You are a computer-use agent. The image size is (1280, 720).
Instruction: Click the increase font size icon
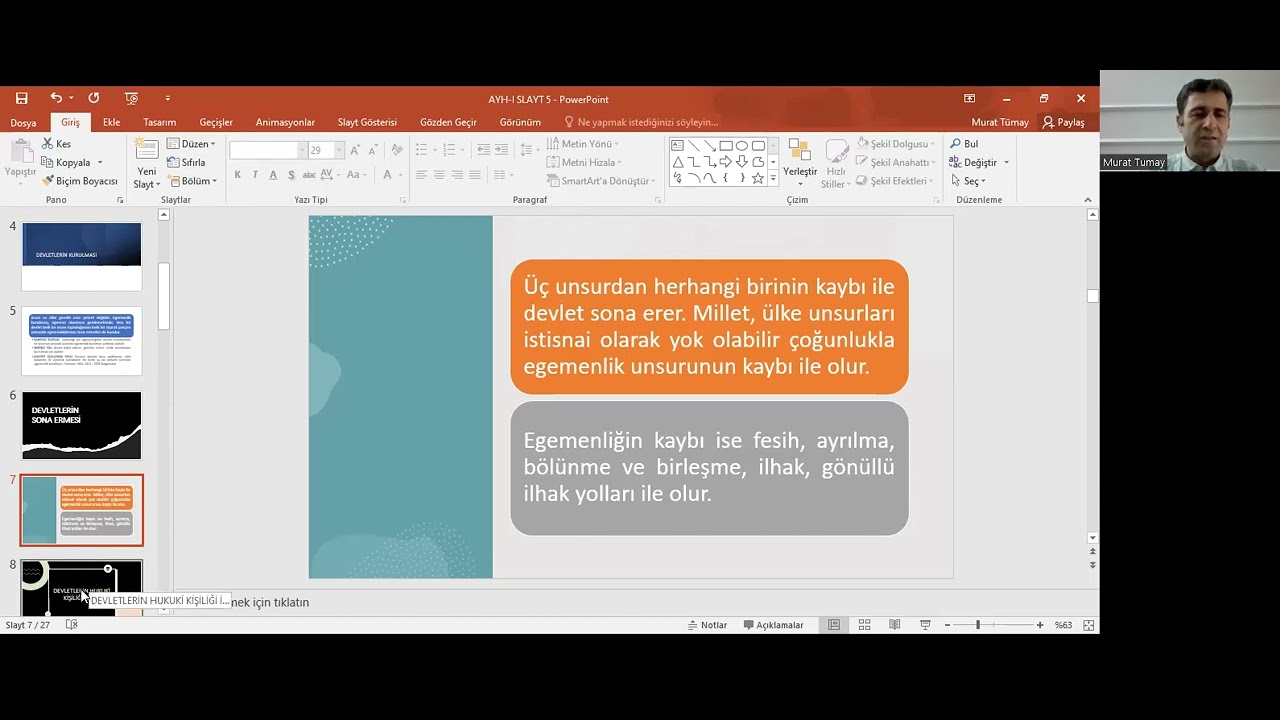355,150
